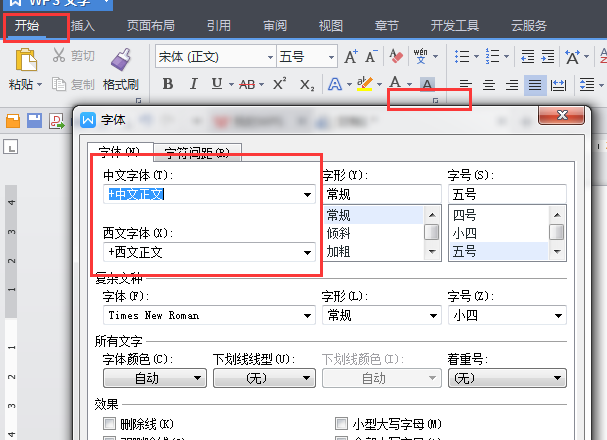Apply text highlight color

pyautogui.click(x=365, y=84)
